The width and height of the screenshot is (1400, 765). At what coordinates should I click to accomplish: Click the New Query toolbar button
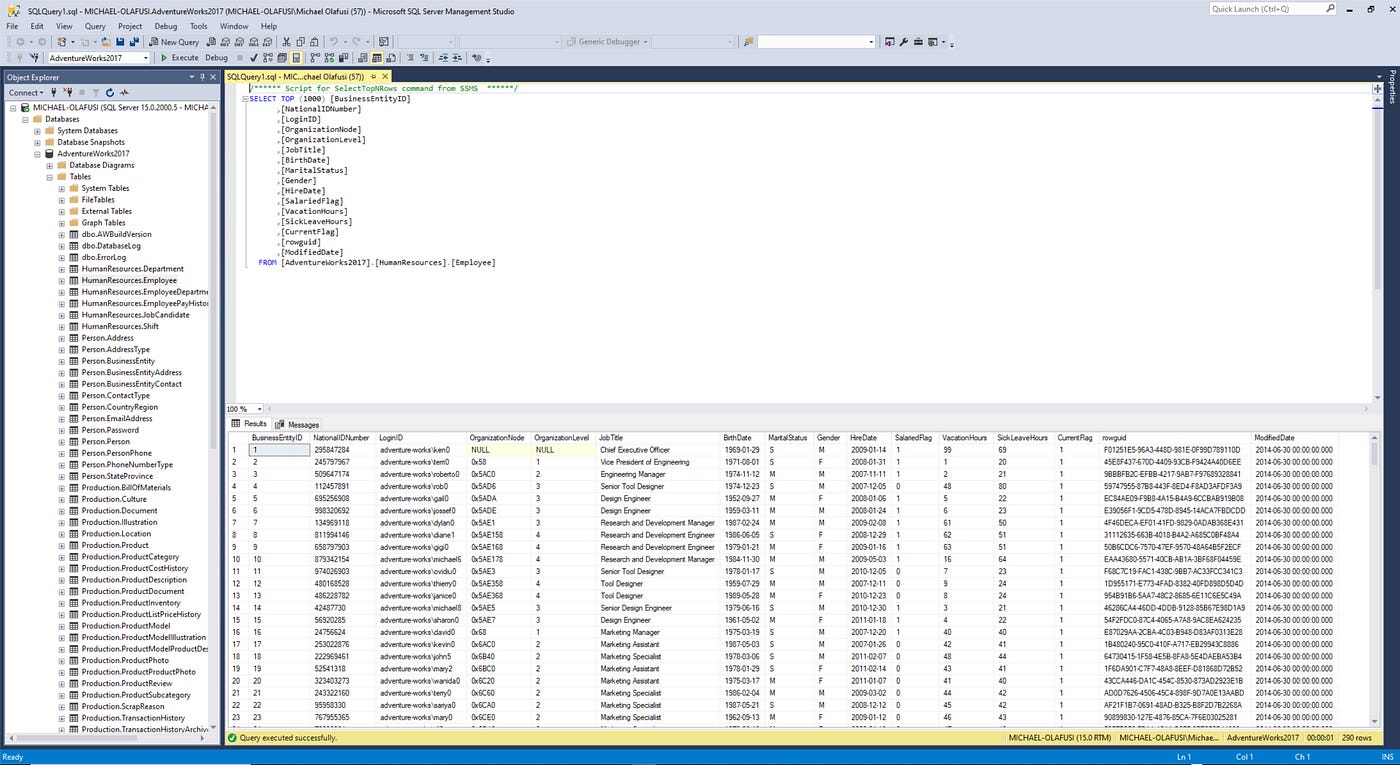pos(174,42)
